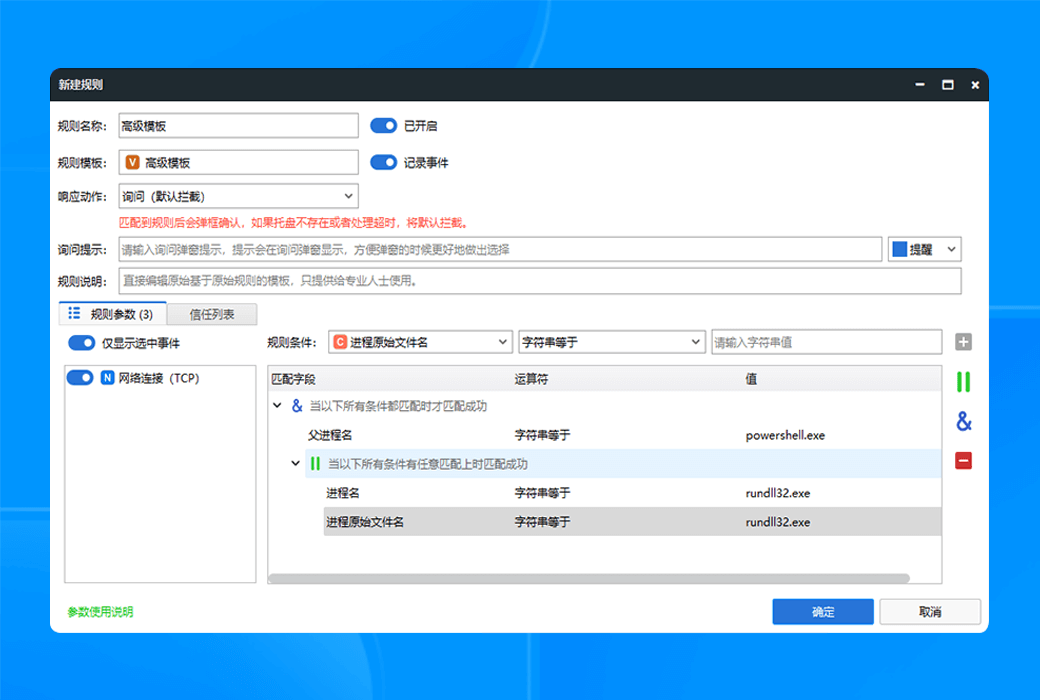Open the 参数使用说明 link
Image resolution: width=1040 pixels, height=700 pixels.
(x=100, y=612)
